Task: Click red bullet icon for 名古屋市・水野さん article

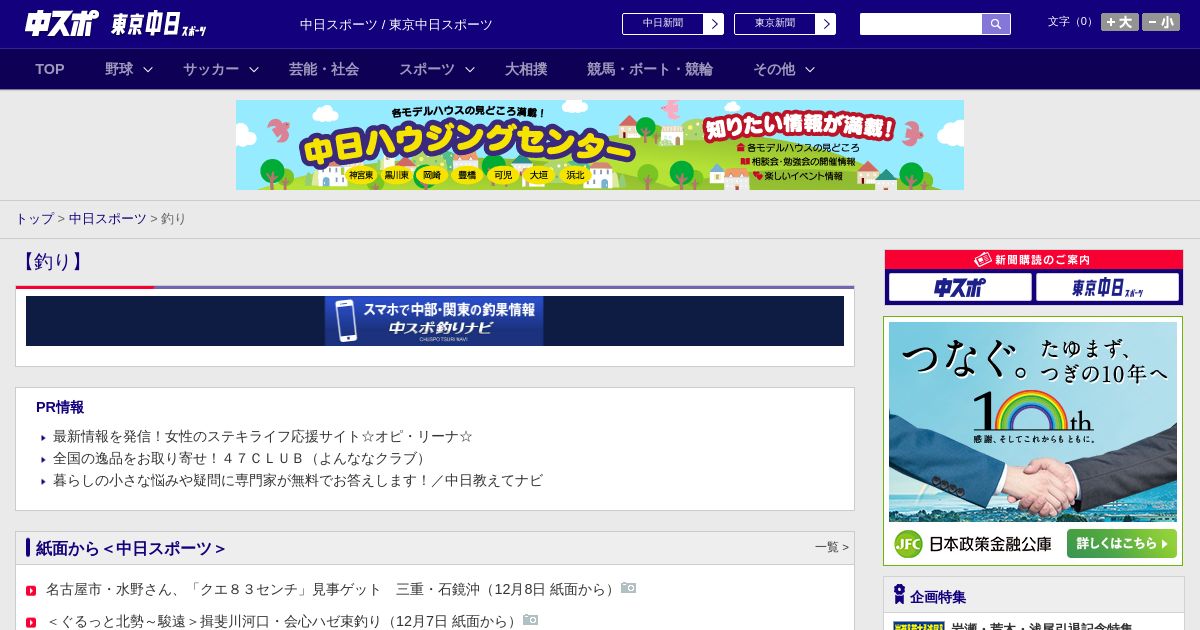Action: click(31, 591)
